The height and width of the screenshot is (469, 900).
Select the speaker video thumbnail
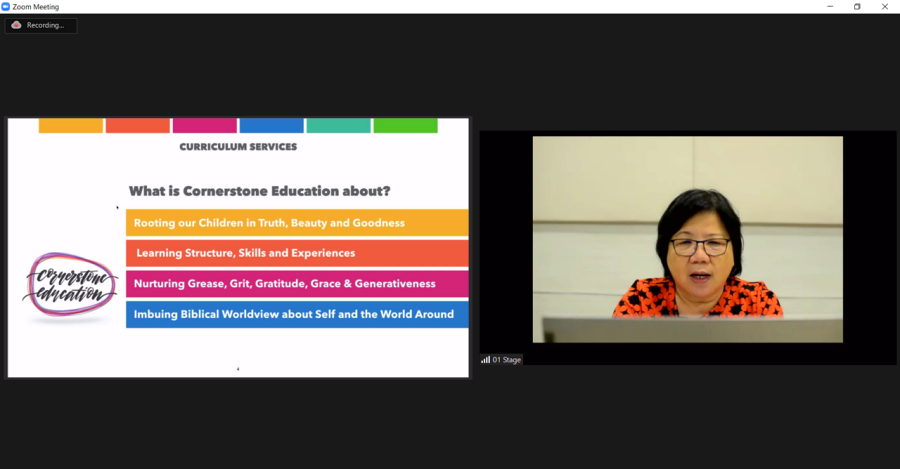pyautogui.click(x=688, y=239)
